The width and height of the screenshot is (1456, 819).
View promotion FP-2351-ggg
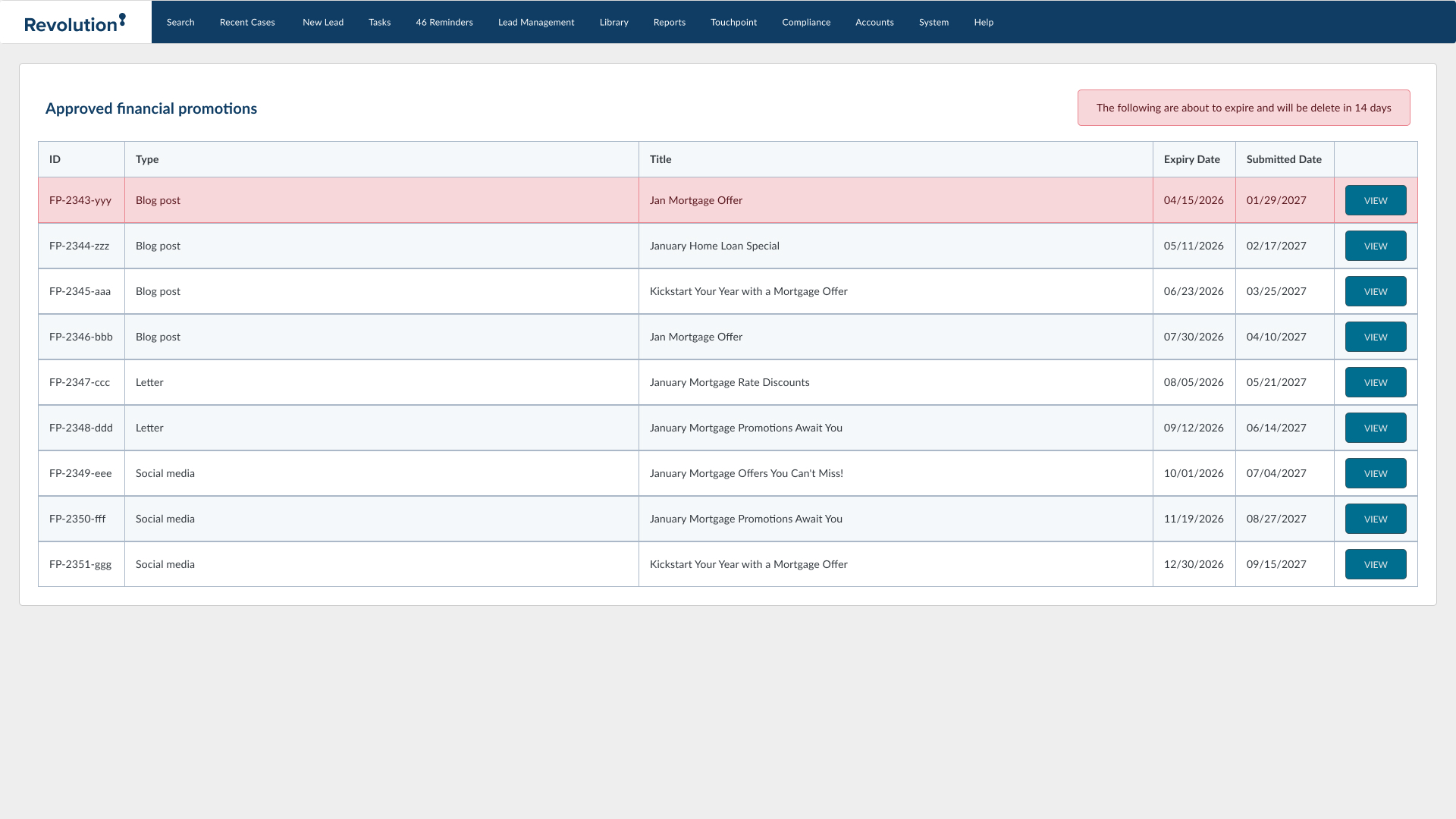pos(1376,564)
